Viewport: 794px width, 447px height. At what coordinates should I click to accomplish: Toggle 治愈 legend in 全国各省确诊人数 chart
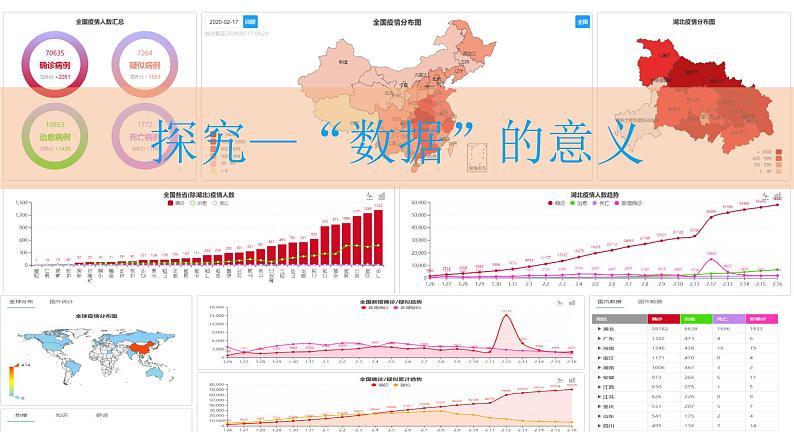190,203
